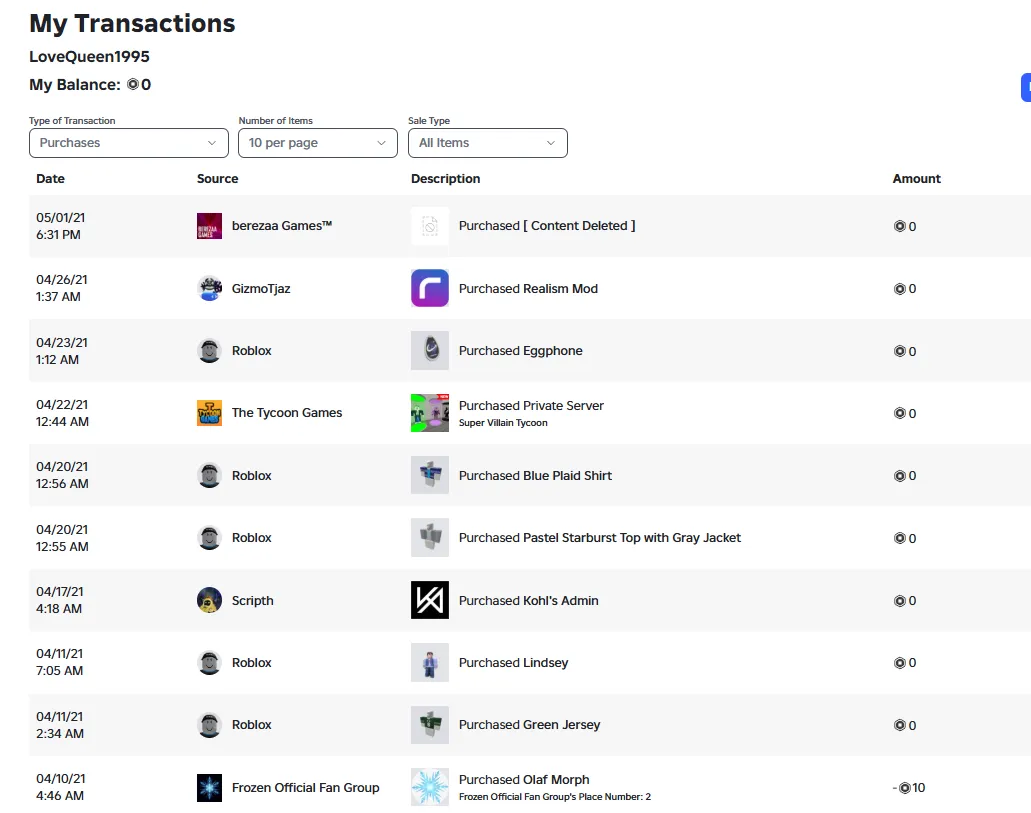Open the Pastel Starburst Top thumbnail

coord(430,537)
